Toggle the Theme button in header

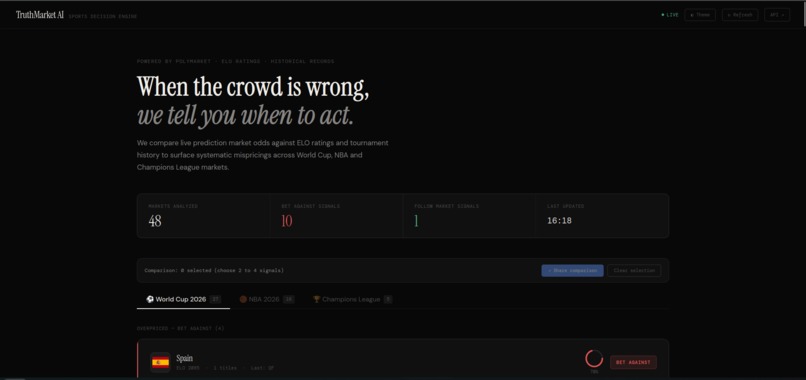[700, 15]
